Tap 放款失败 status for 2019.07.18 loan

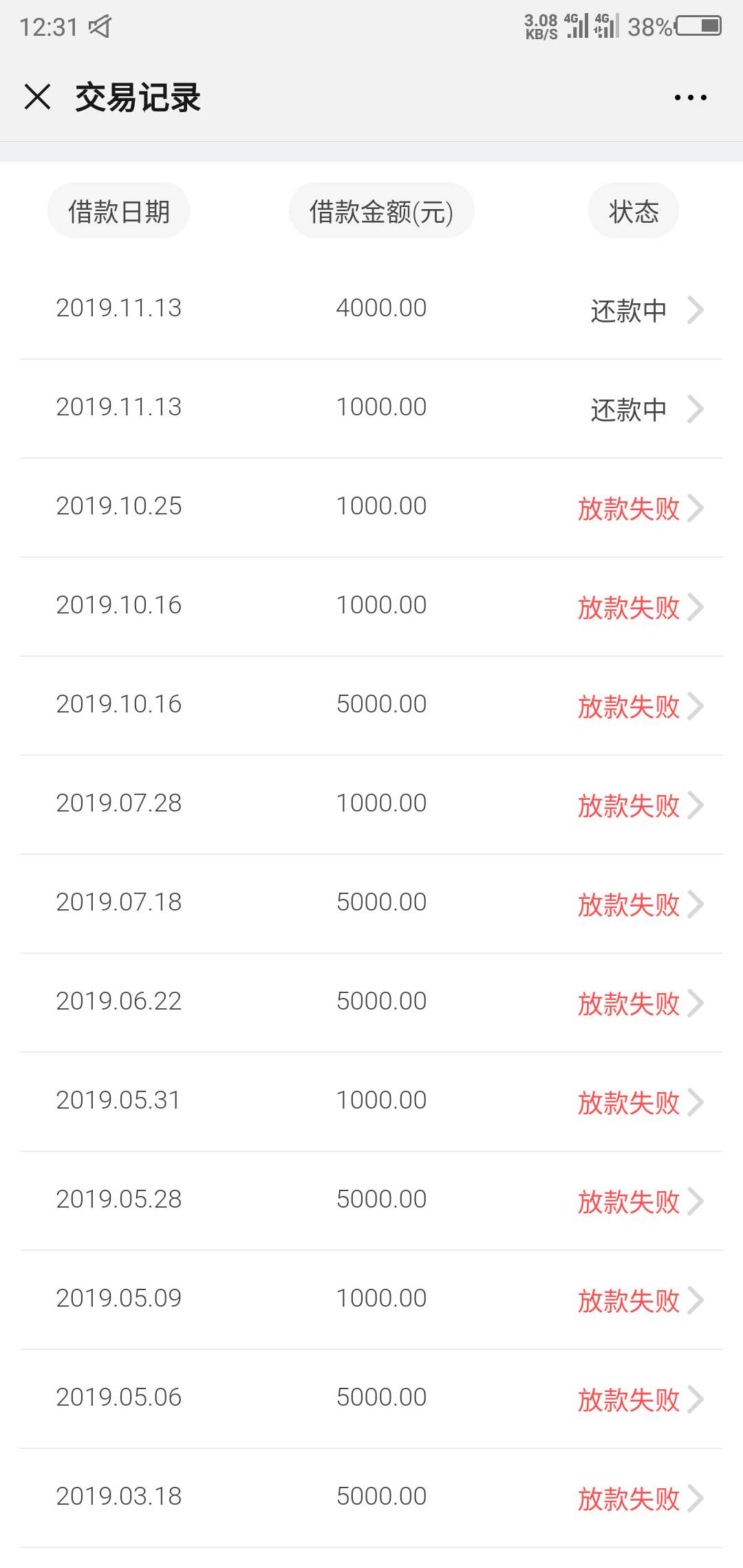click(x=629, y=905)
